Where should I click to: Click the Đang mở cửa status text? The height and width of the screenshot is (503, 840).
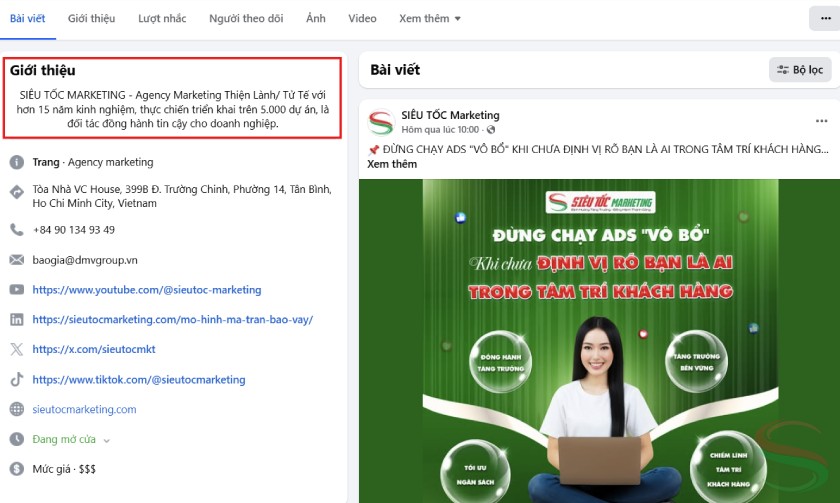(64, 439)
